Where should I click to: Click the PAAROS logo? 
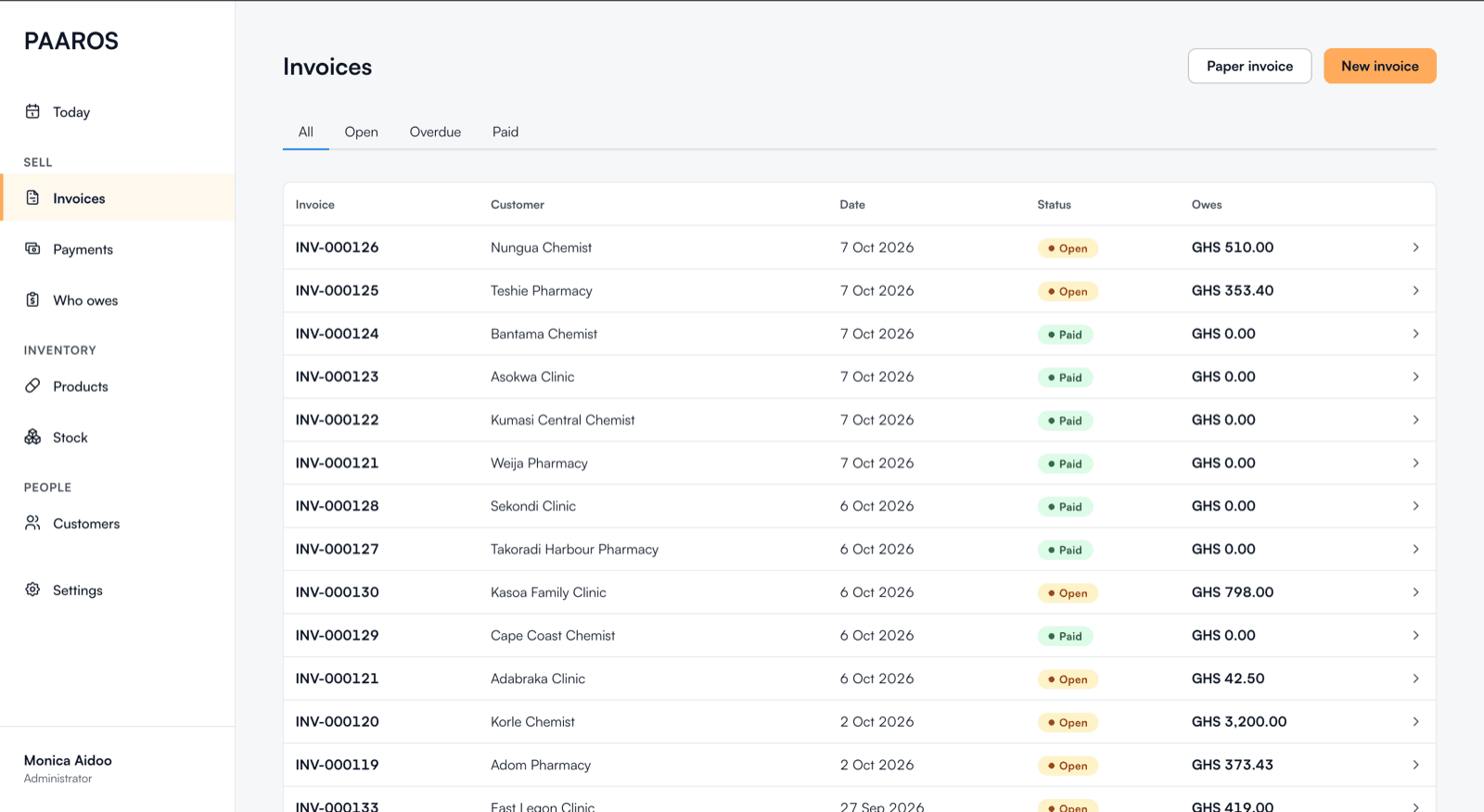[71, 41]
